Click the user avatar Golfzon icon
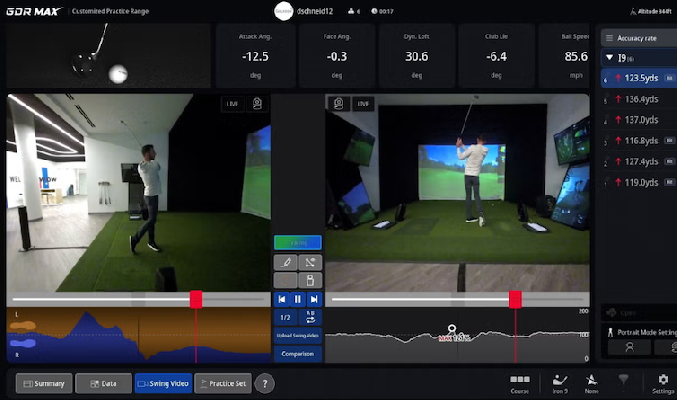Image resolution: width=677 pixels, height=400 pixels. 284,11
